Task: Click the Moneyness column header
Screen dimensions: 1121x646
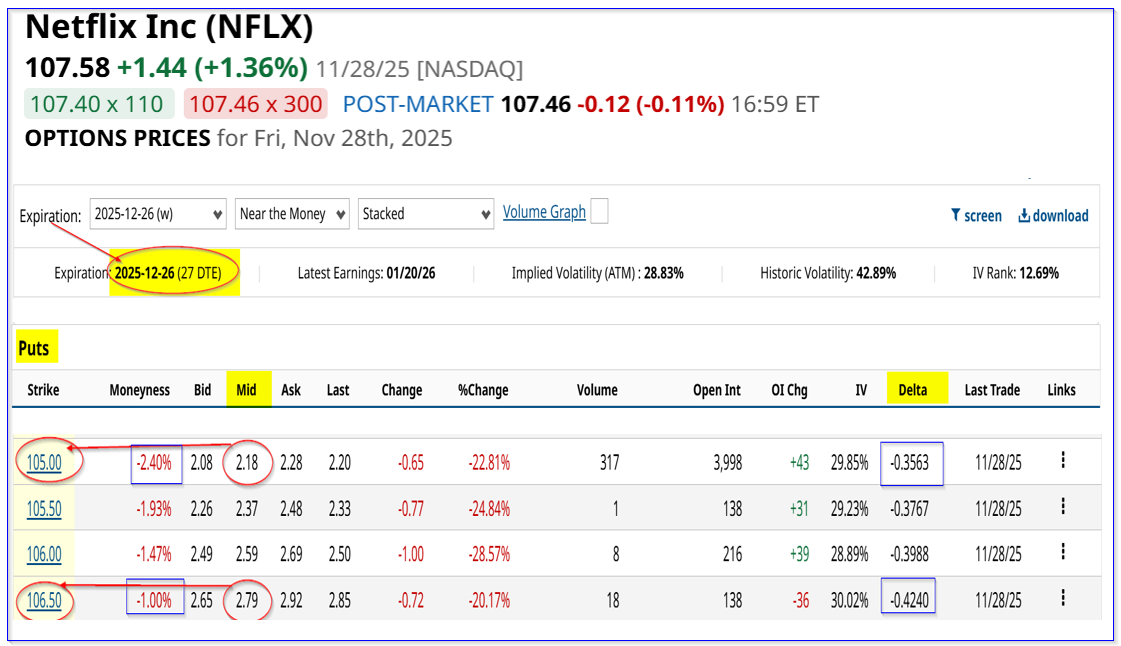Action: pos(140,390)
